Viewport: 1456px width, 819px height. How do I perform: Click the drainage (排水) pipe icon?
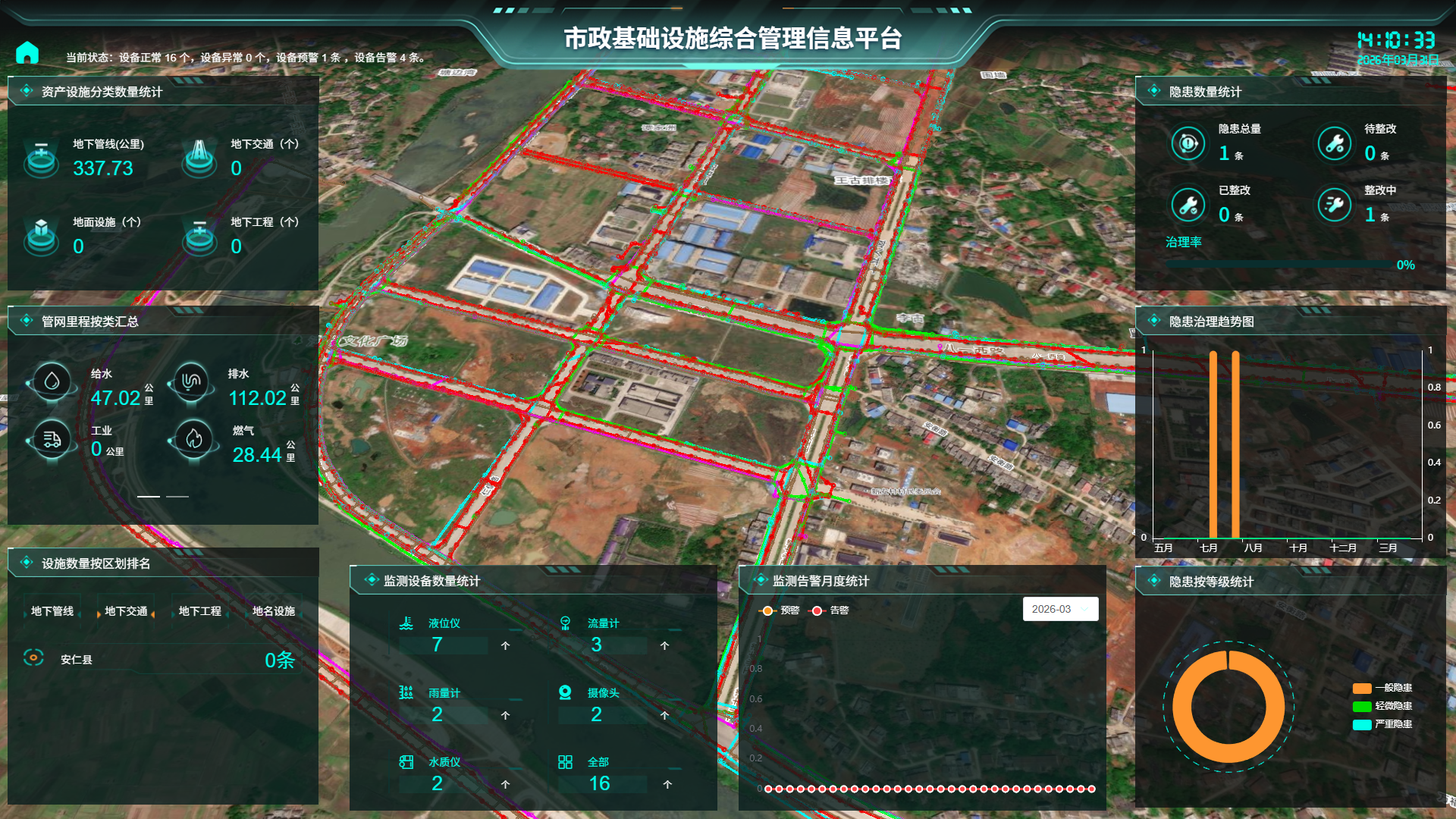tap(191, 381)
